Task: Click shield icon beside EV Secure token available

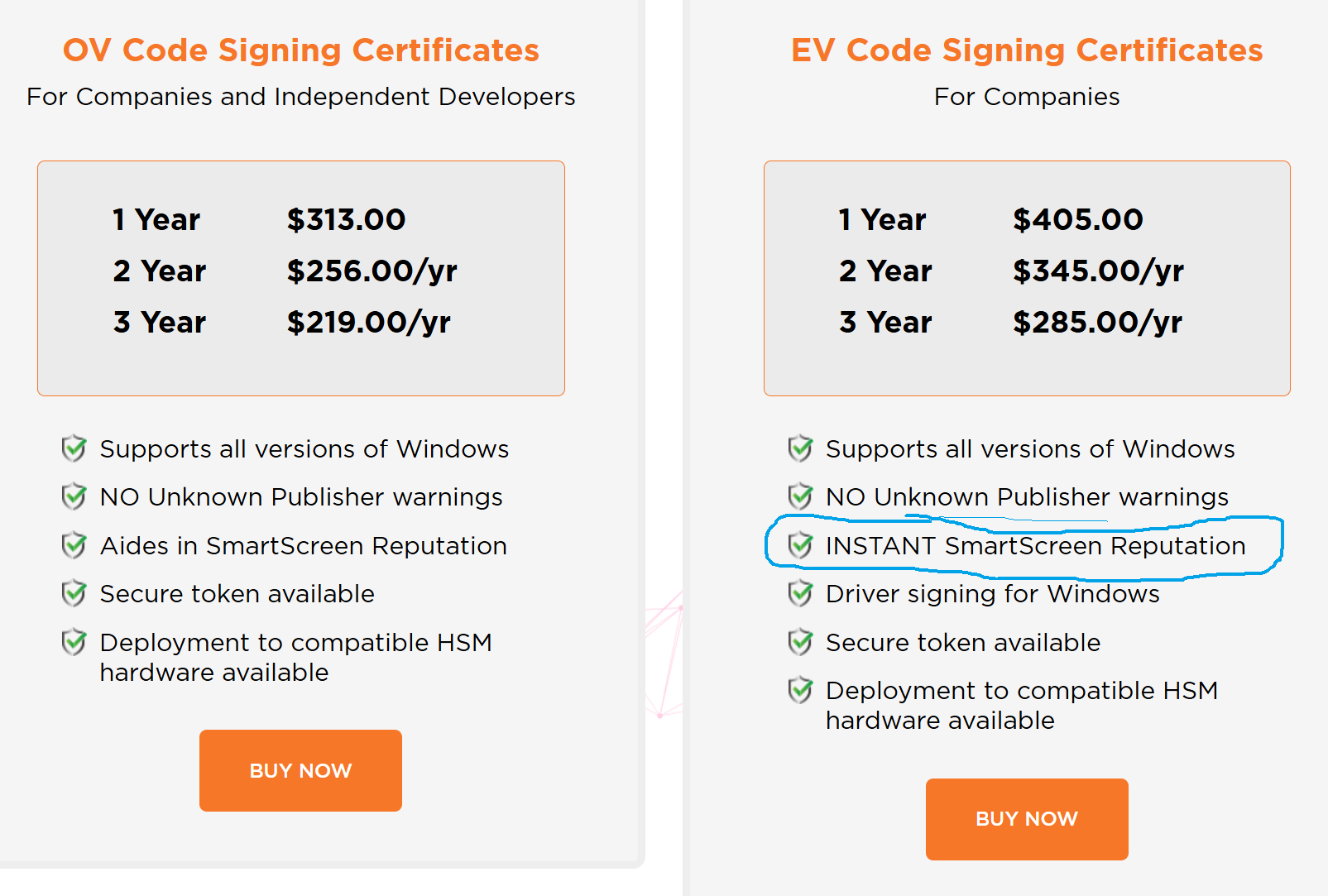Action: 800,642
